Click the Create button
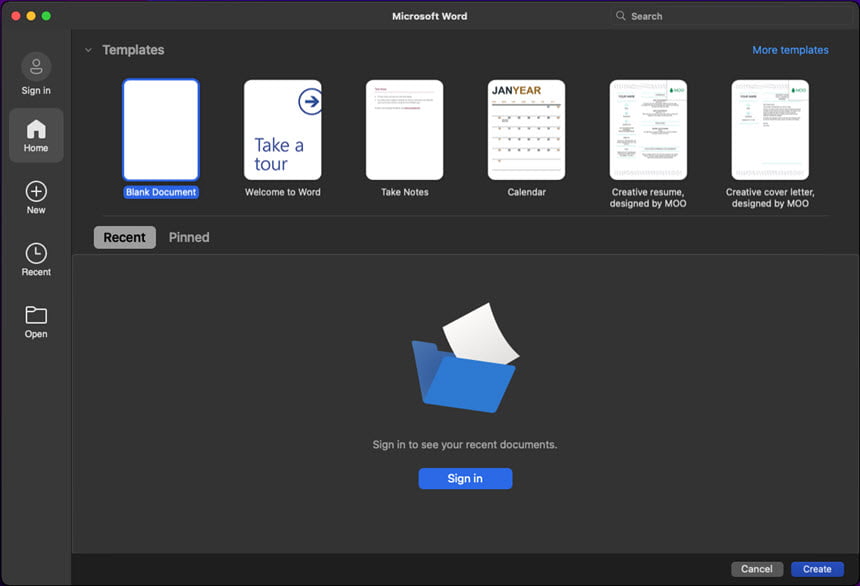Image resolution: width=860 pixels, height=586 pixels. [x=817, y=569]
